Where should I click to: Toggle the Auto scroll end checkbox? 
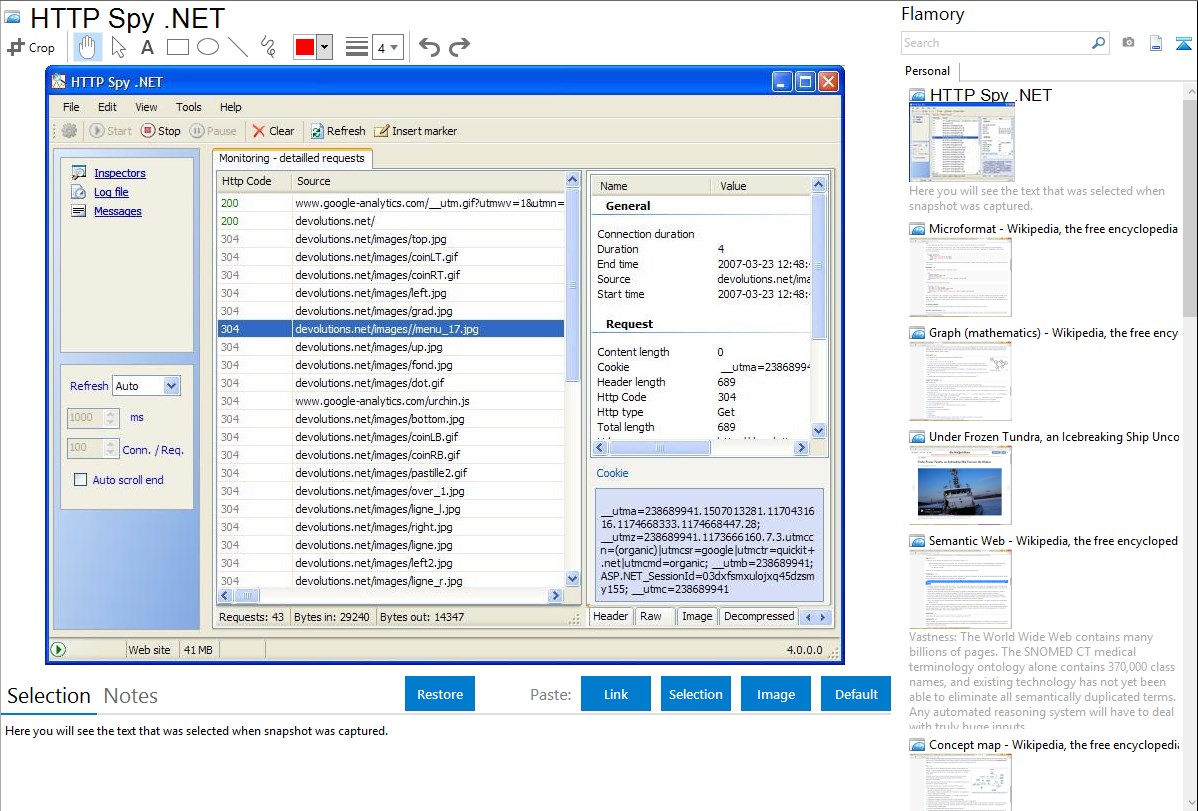81,480
